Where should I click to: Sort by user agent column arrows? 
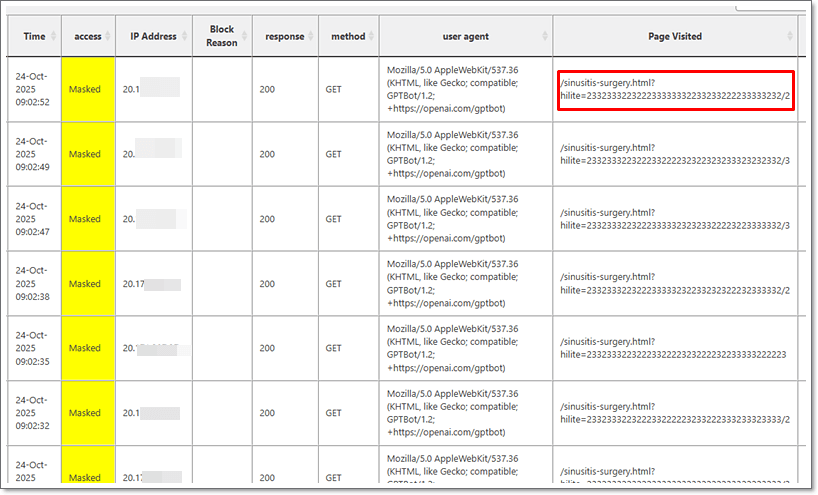coord(546,37)
